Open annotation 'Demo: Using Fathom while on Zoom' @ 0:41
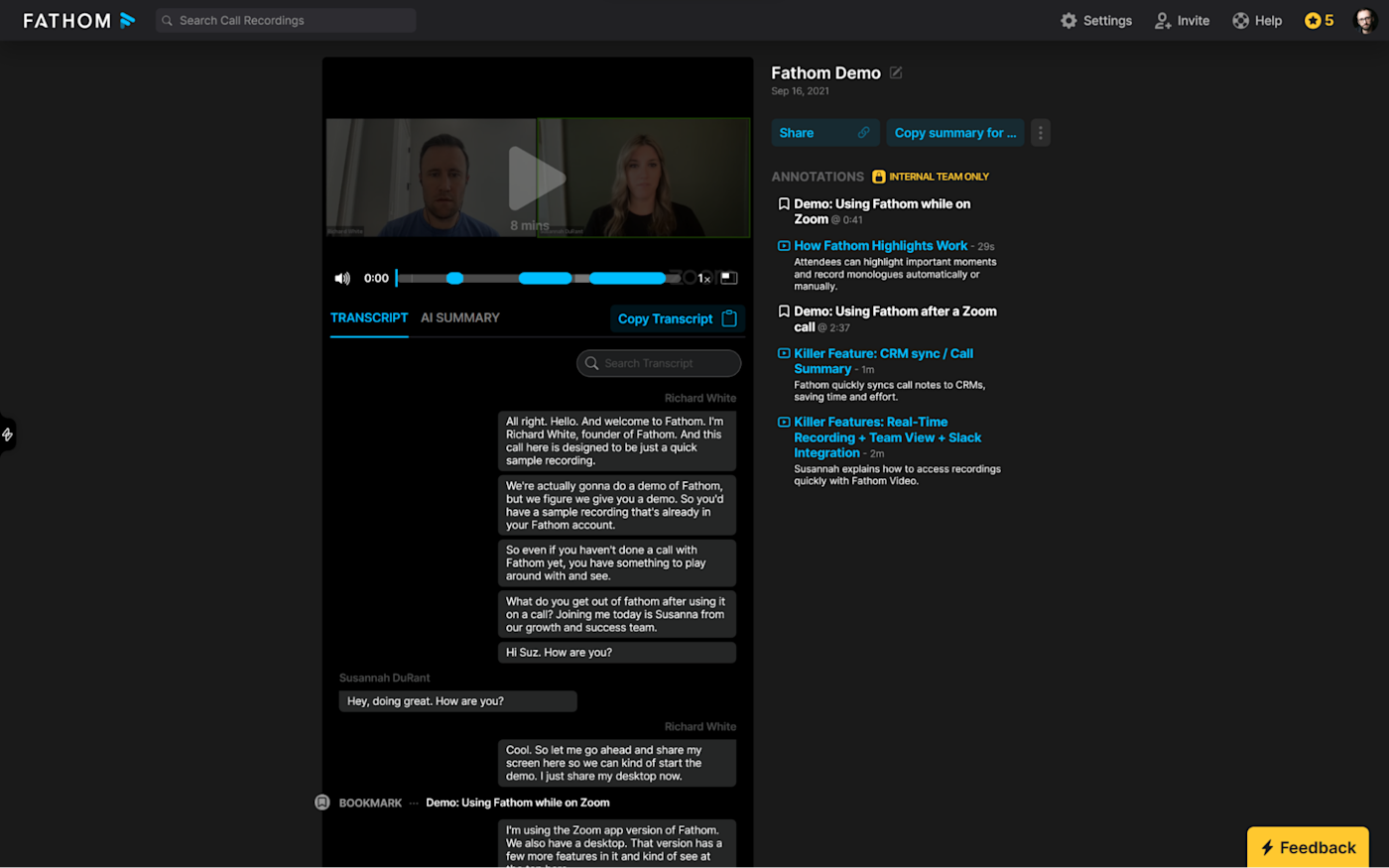This screenshot has width=1389, height=868. [x=882, y=211]
